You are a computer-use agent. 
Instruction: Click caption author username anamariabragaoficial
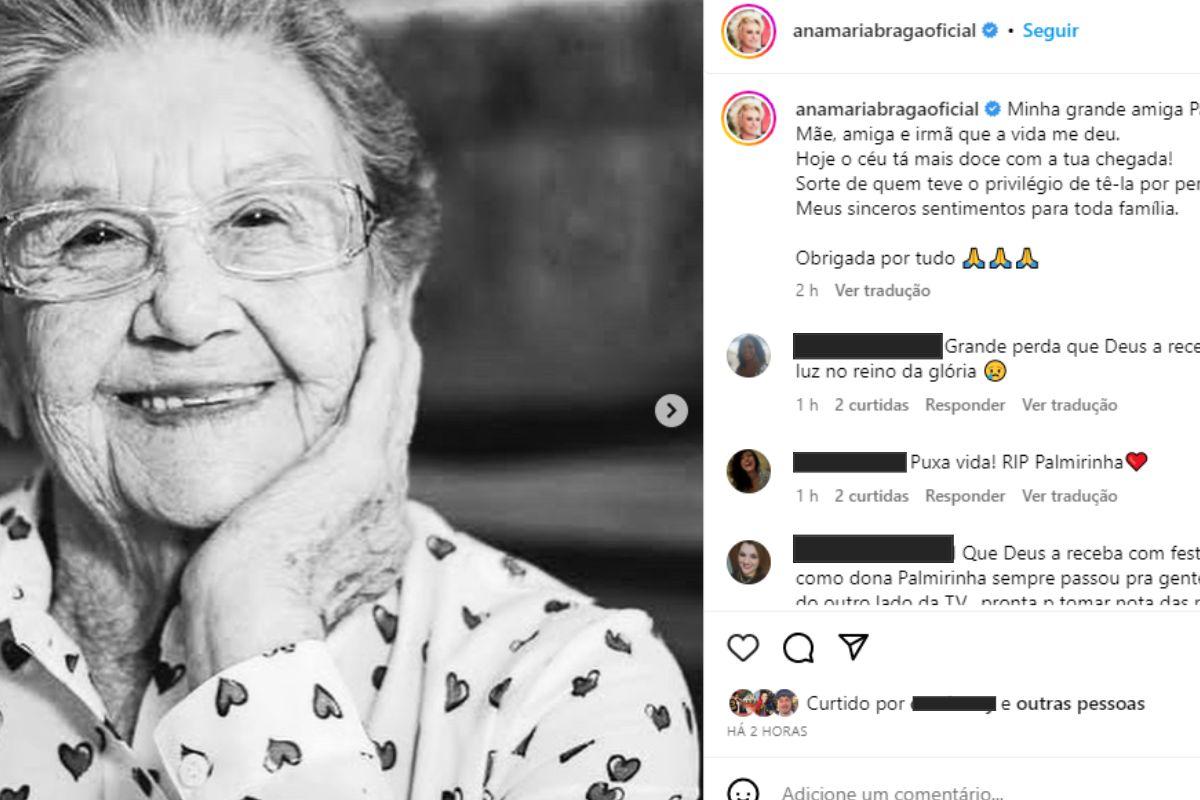884,109
